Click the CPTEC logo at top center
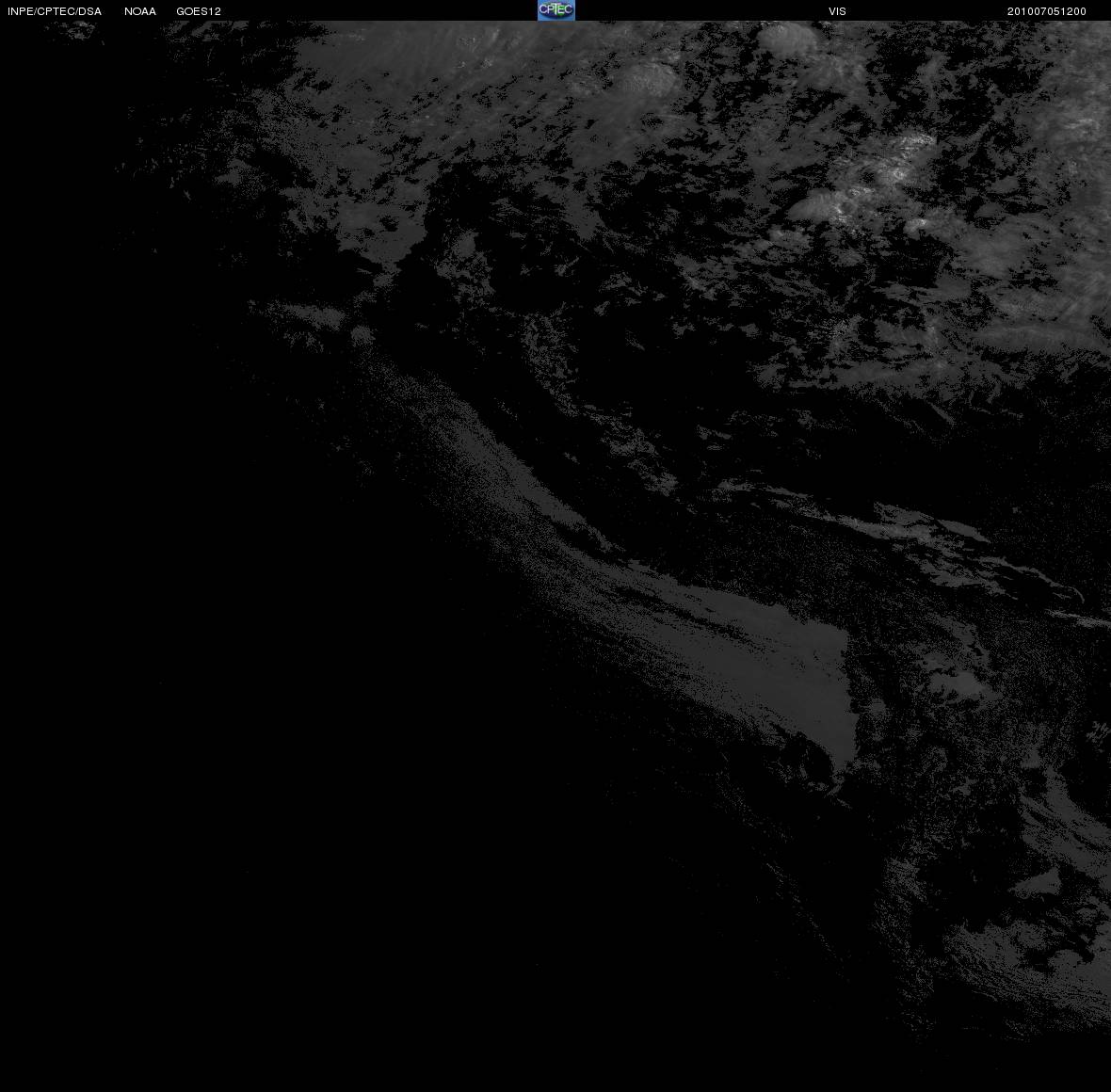 [x=556, y=10]
